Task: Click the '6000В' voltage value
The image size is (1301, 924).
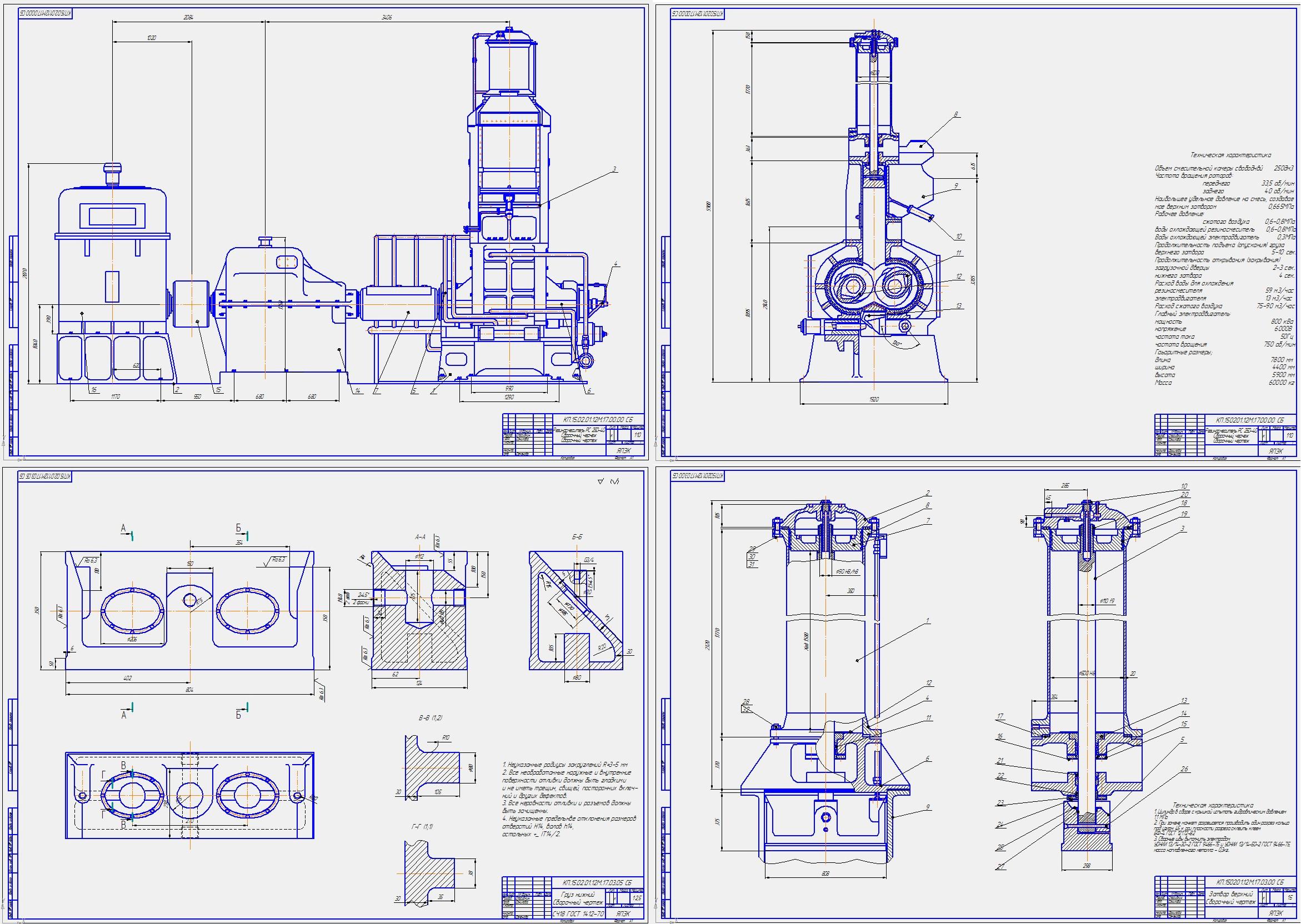Action: pos(1283,329)
